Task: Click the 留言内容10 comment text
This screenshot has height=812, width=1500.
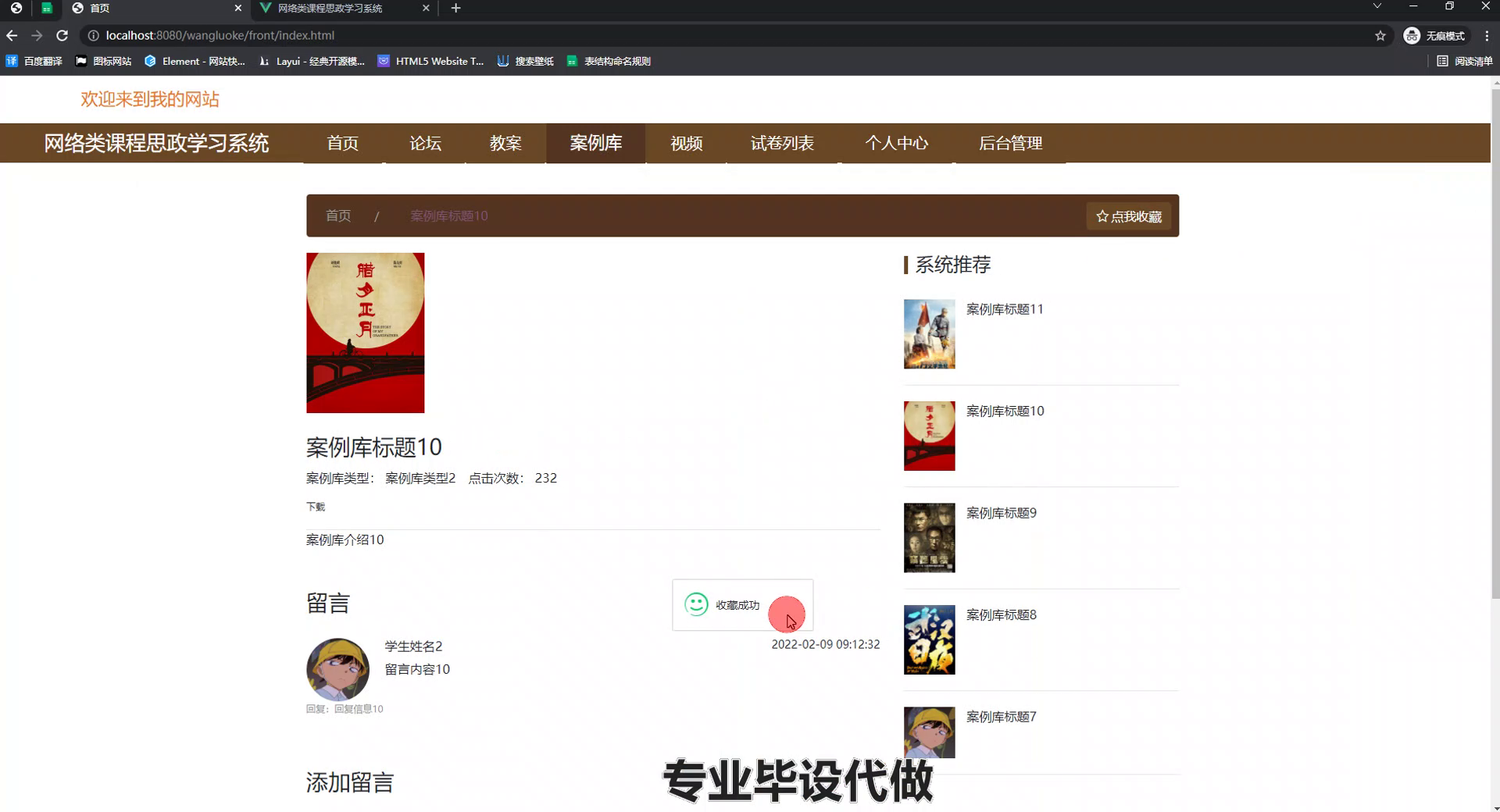Action: pos(417,669)
